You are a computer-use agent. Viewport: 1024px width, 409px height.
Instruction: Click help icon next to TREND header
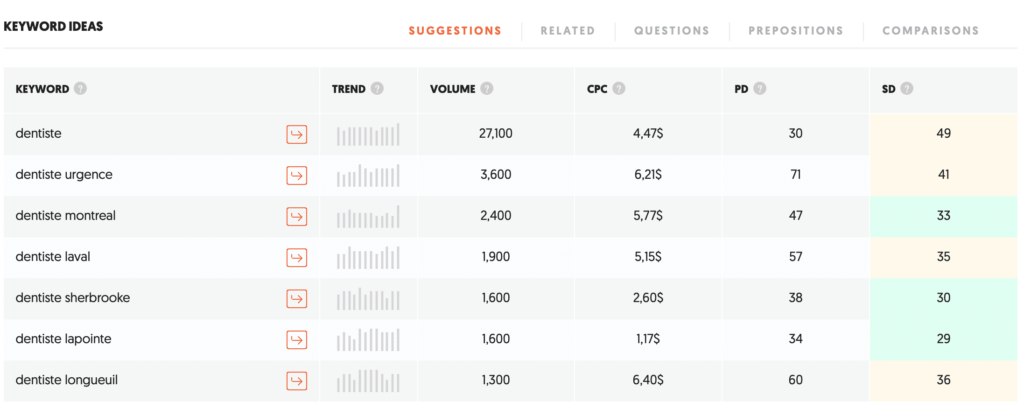pyautogui.click(x=377, y=89)
